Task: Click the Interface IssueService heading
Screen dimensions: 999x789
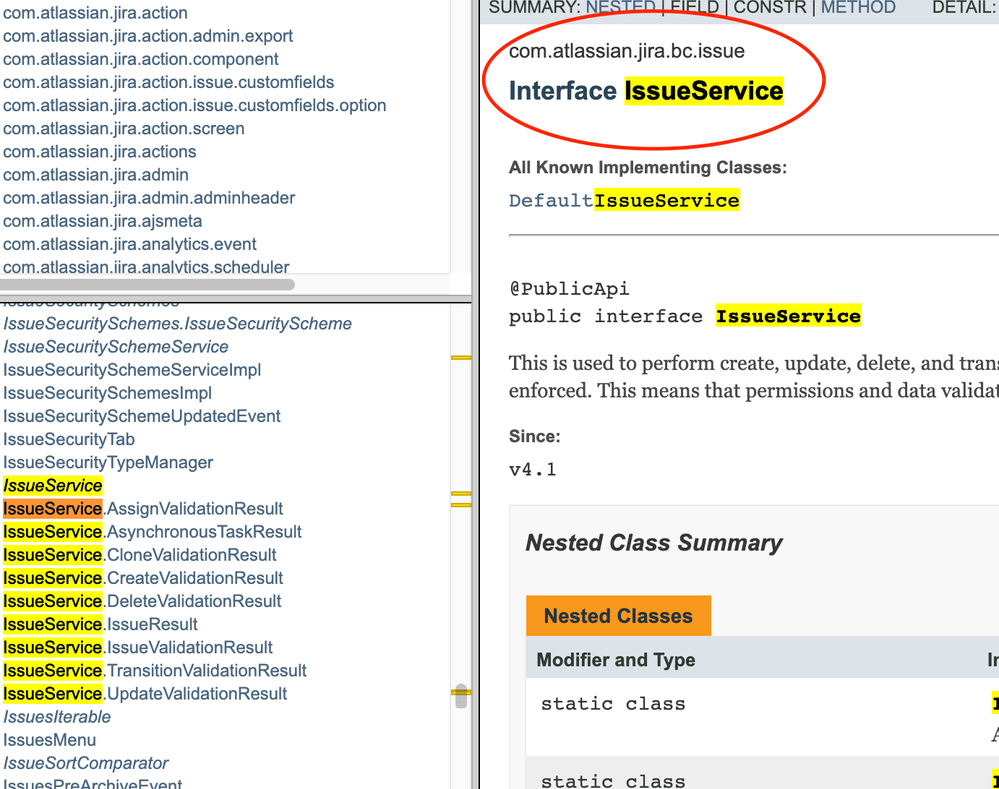Action: click(x=646, y=90)
